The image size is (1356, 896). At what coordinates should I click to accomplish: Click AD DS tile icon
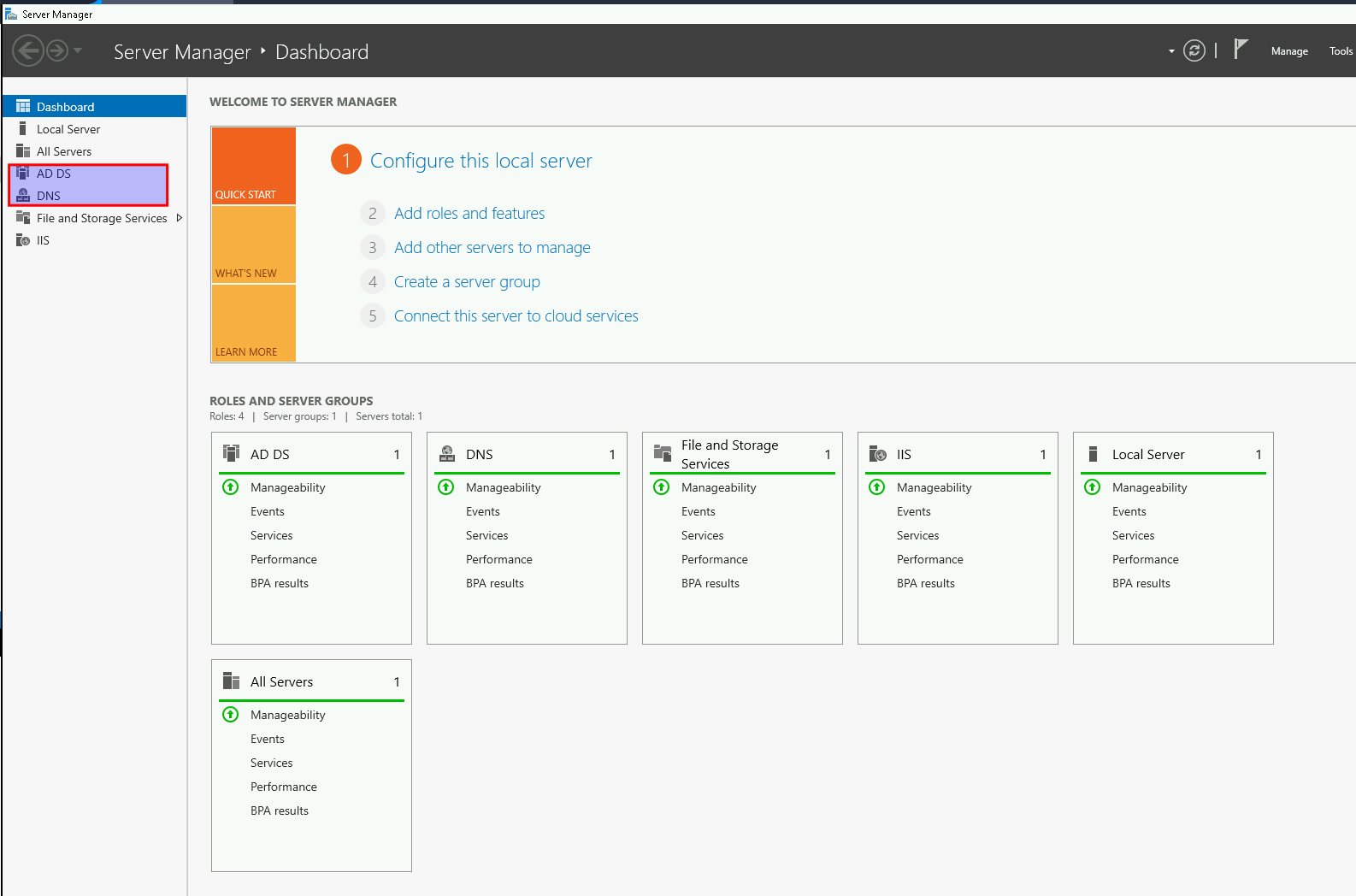pos(231,453)
